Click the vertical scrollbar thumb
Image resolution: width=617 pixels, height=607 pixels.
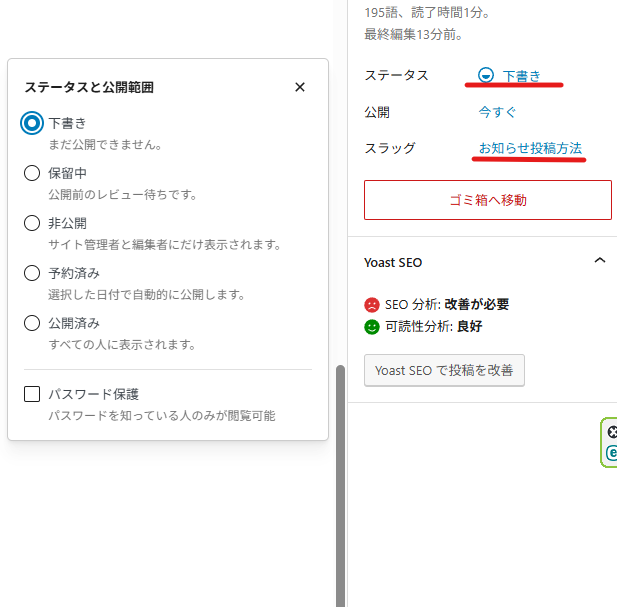pyautogui.click(x=340, y=480)
